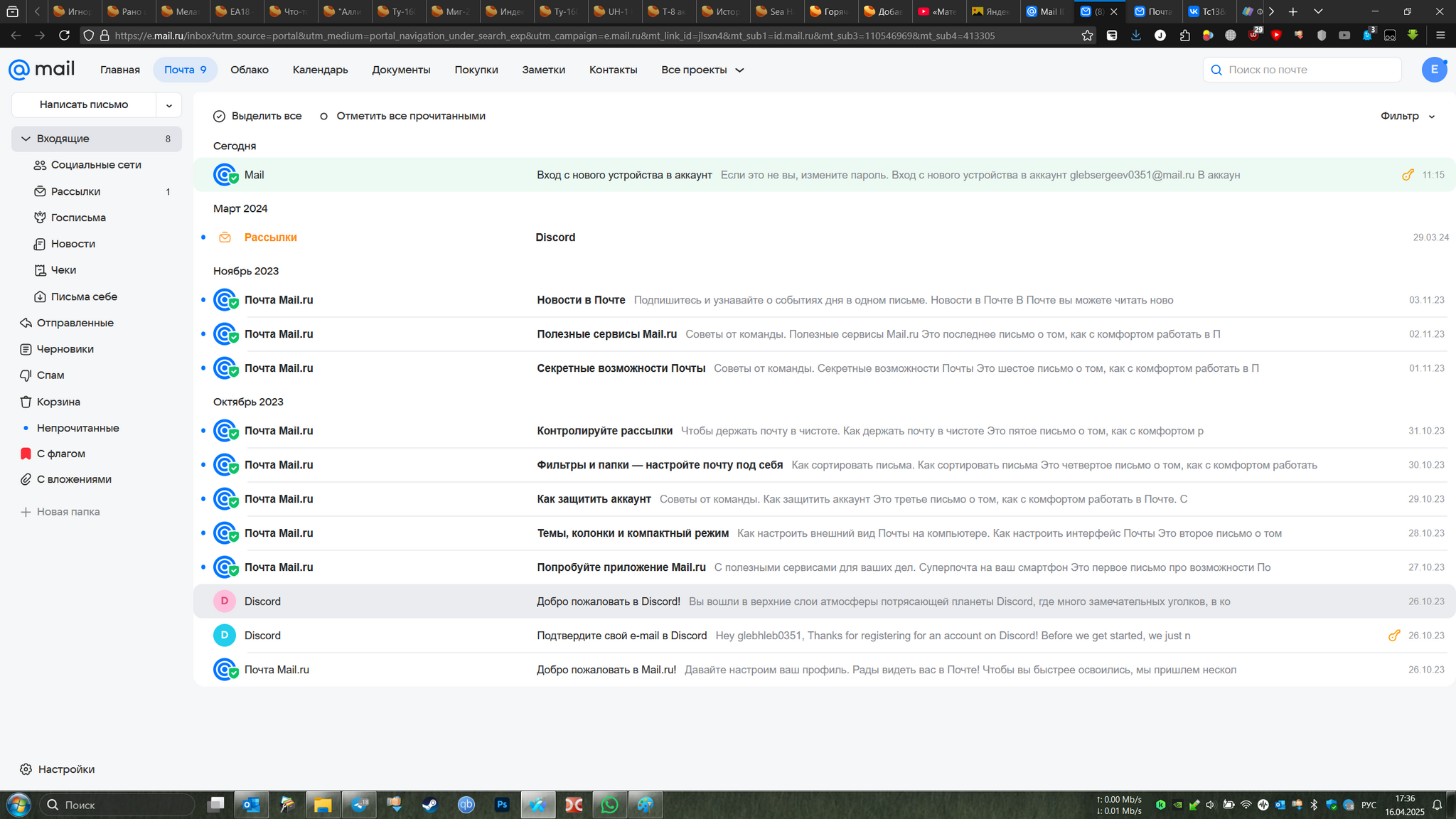Viewport: 1456px width, 819px height.
Task: Click the Написать письмо button
Action: point(84,105)
